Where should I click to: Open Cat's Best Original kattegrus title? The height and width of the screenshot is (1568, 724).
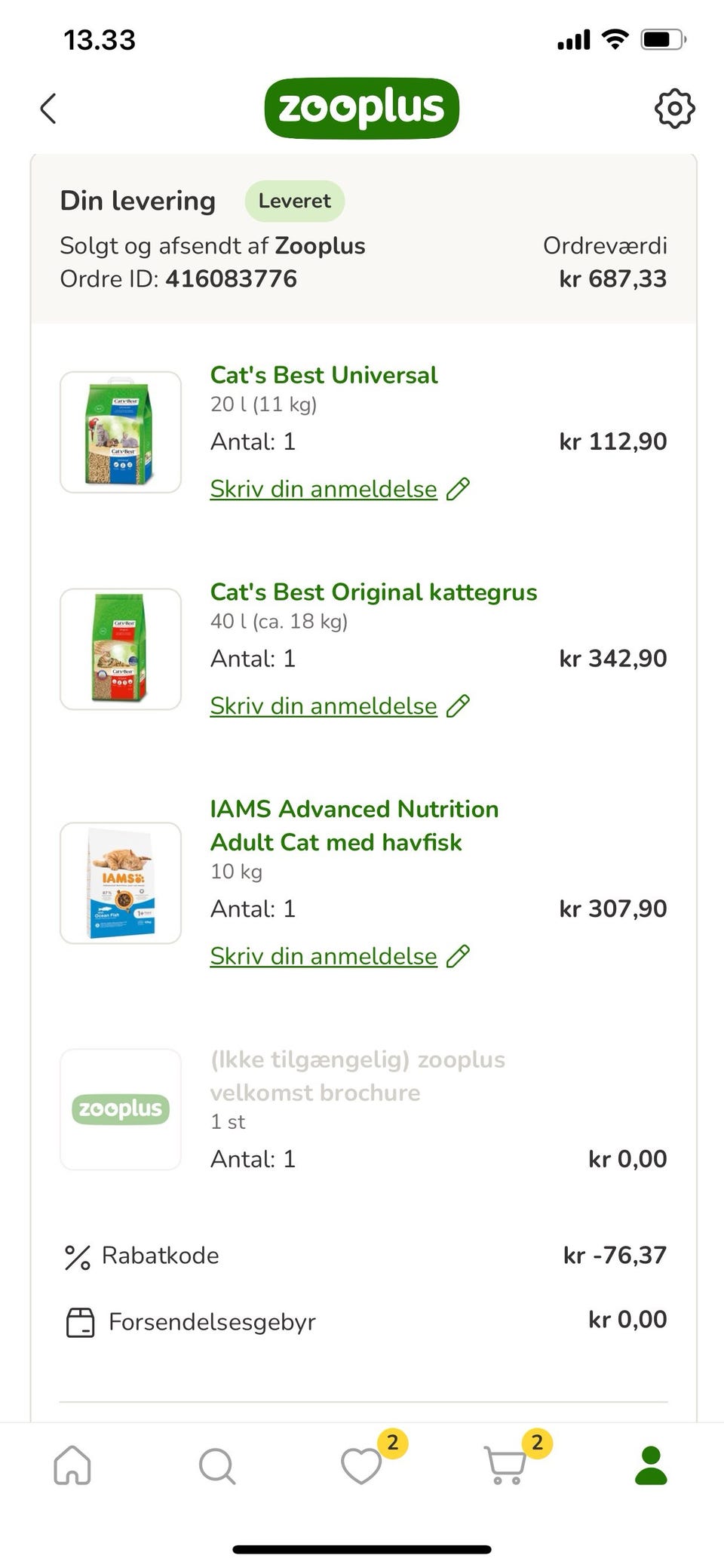point(373,592)
